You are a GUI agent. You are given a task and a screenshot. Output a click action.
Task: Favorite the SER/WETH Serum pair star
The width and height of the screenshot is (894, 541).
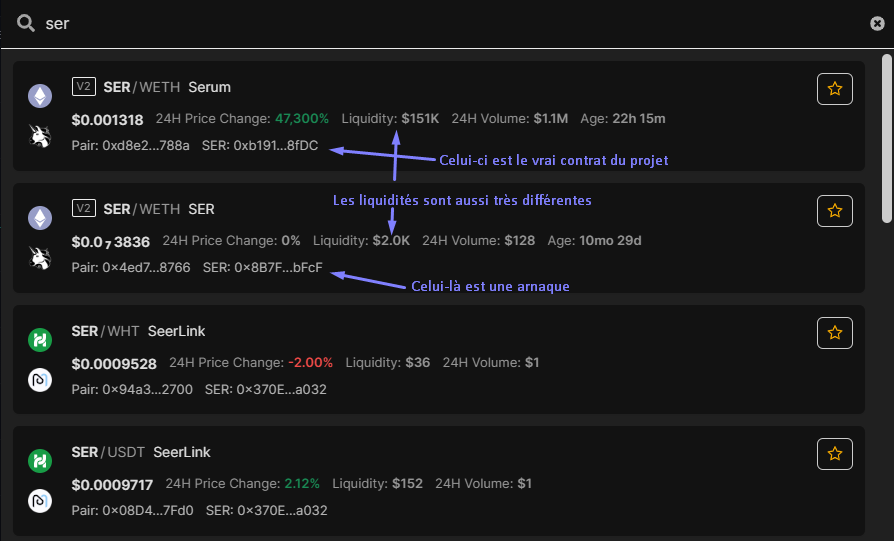pyautogui.click(x=835, y=89)
